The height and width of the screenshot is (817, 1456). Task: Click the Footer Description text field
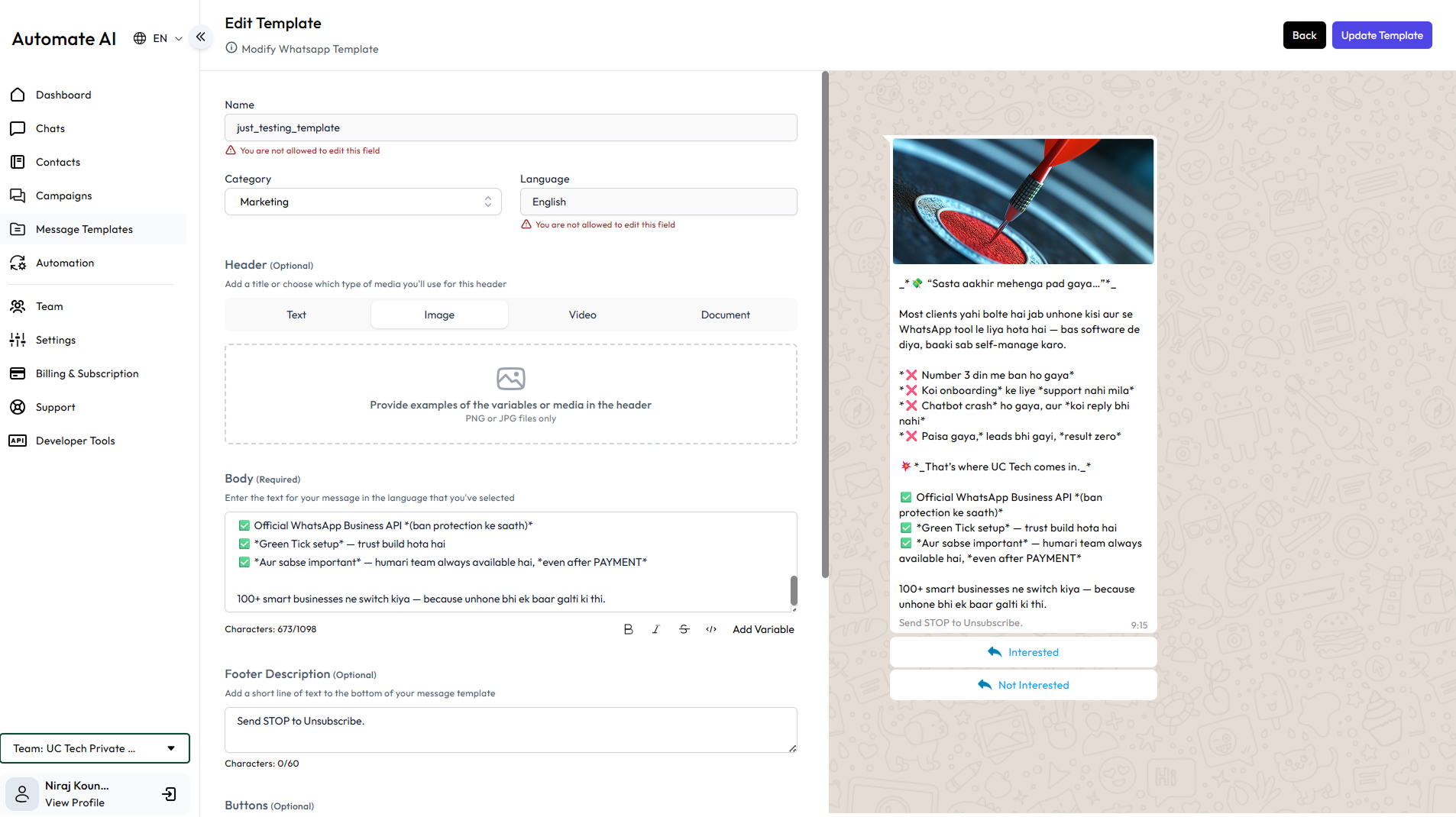coord(510,729)
